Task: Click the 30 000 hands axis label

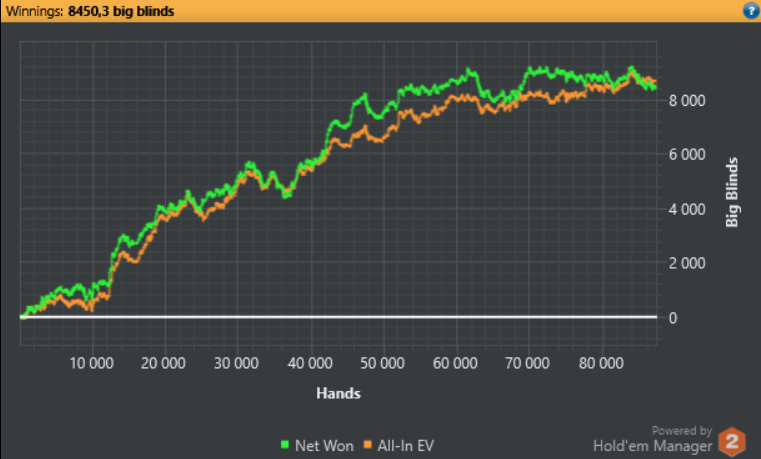Action: pos(236,363)
